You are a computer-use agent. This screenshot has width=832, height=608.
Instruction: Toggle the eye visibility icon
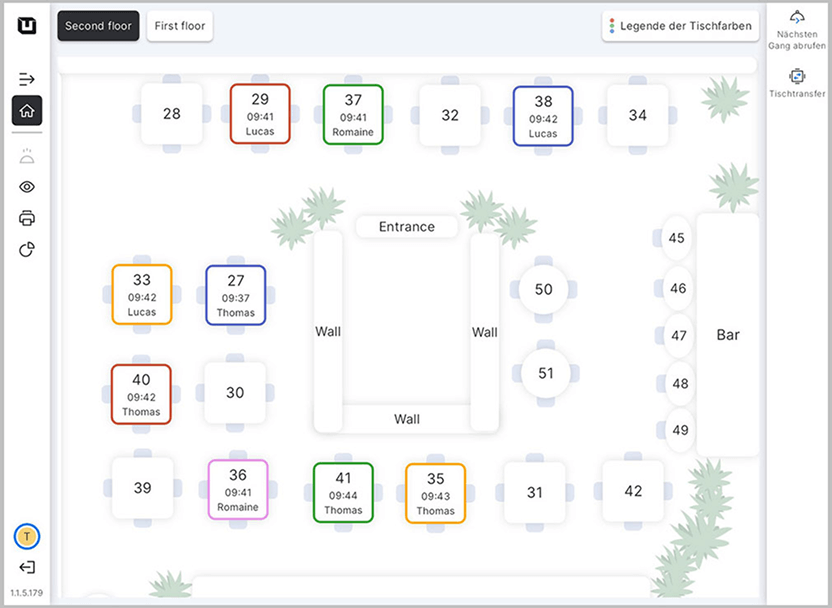click(x=27, y=187)
